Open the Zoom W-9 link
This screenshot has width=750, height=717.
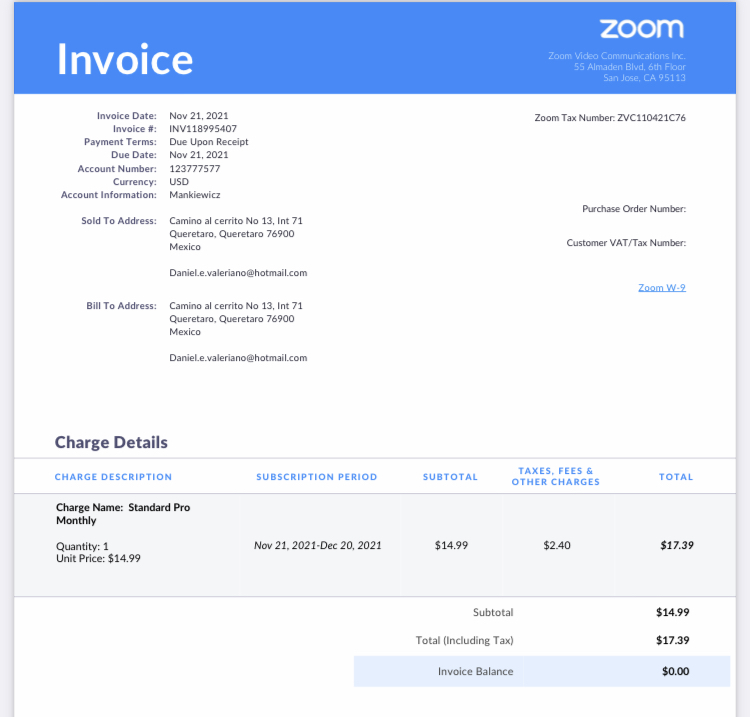[x=662, y=287]
